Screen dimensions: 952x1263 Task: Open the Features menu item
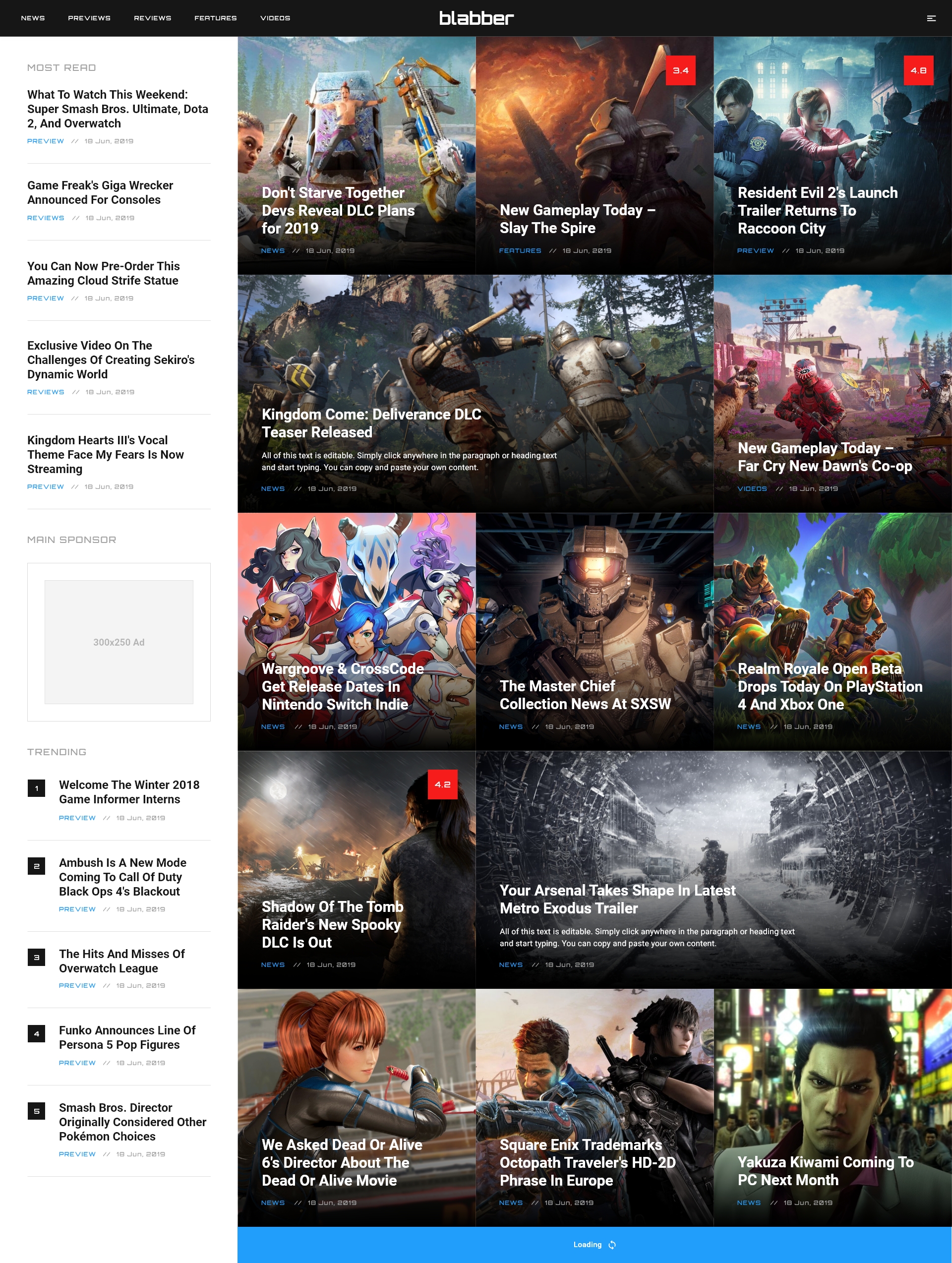pos(215,18)
